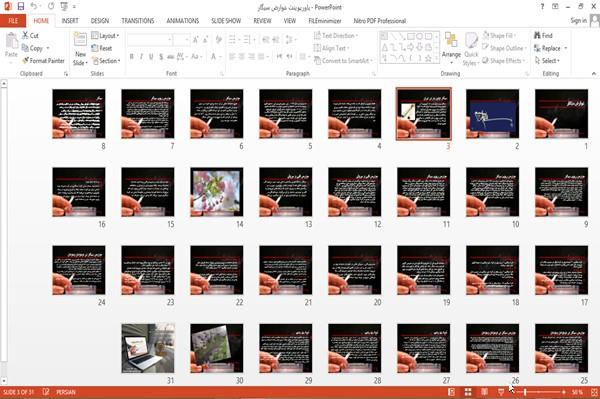
Task: Click the Find binoculars icon
Action: [538, 35]
